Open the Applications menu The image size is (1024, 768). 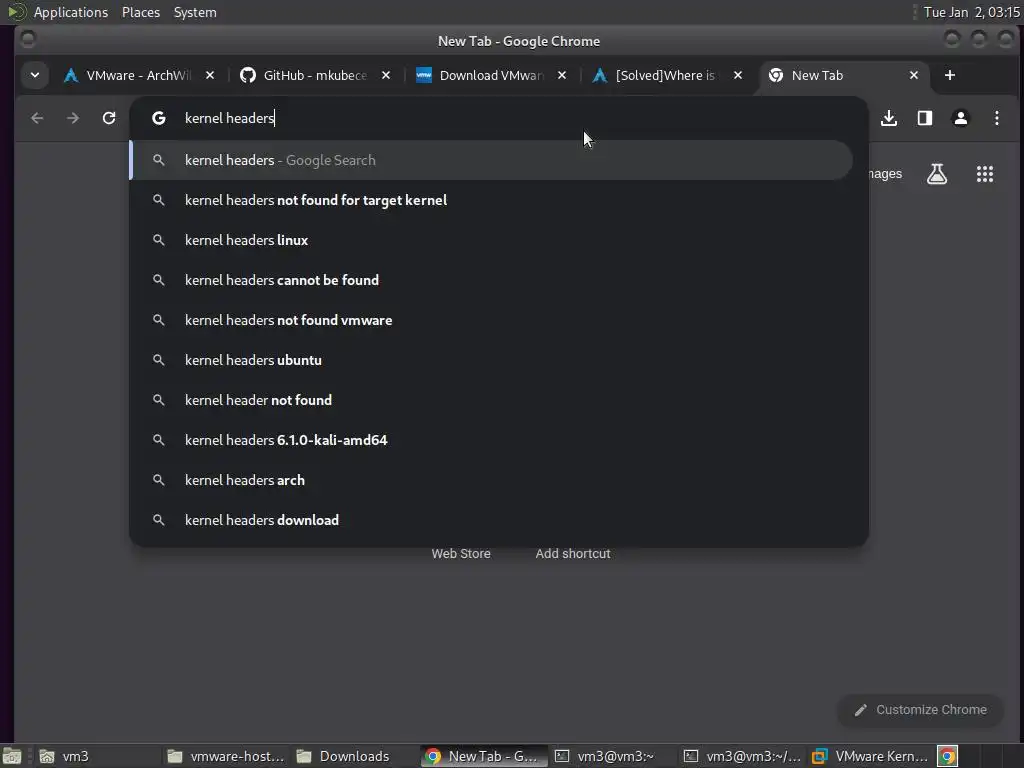(71, 12)
